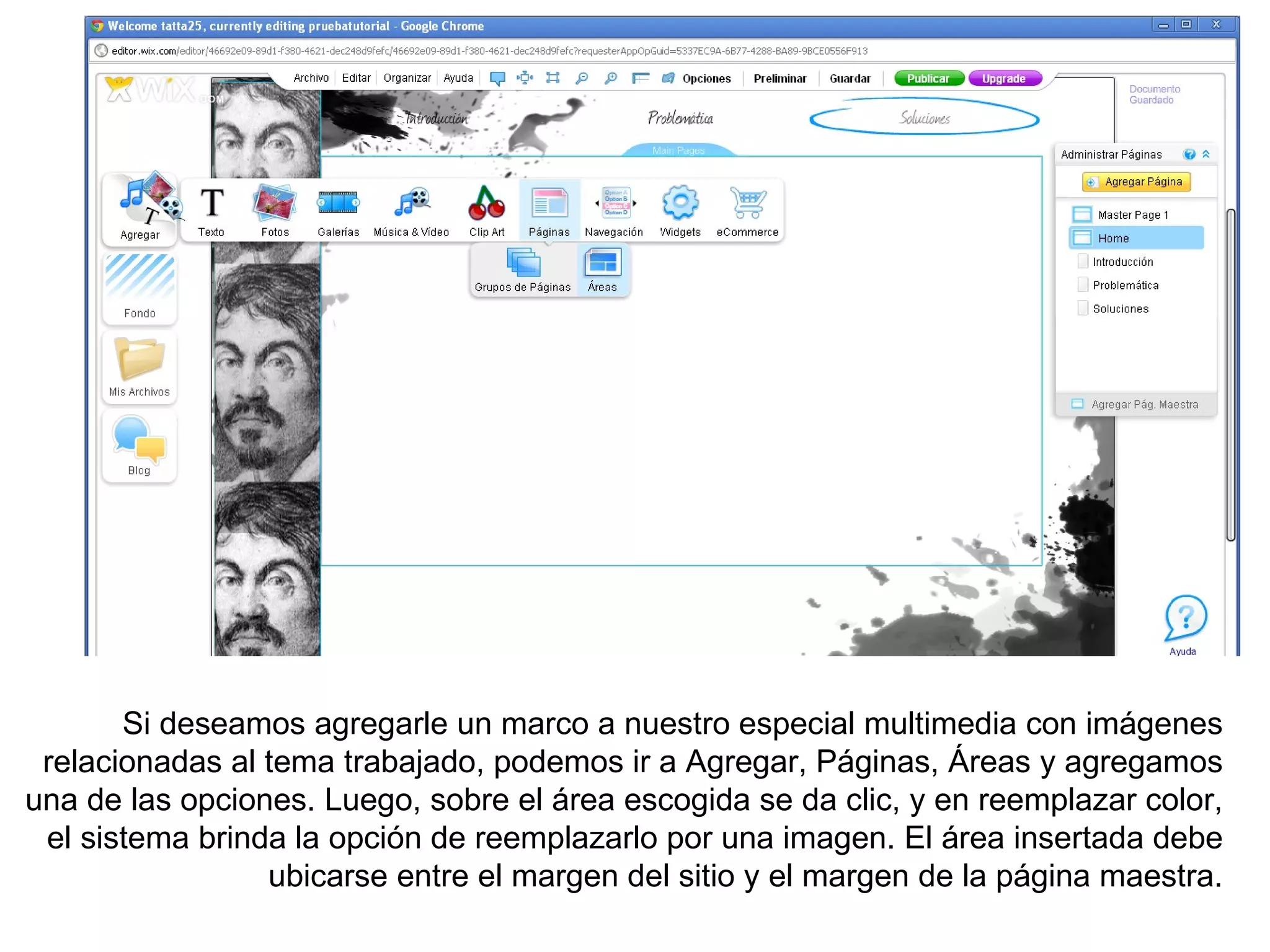Zoom in with the magnifier plus icon
Screen dimensions: 1270x952
point(611,78)
